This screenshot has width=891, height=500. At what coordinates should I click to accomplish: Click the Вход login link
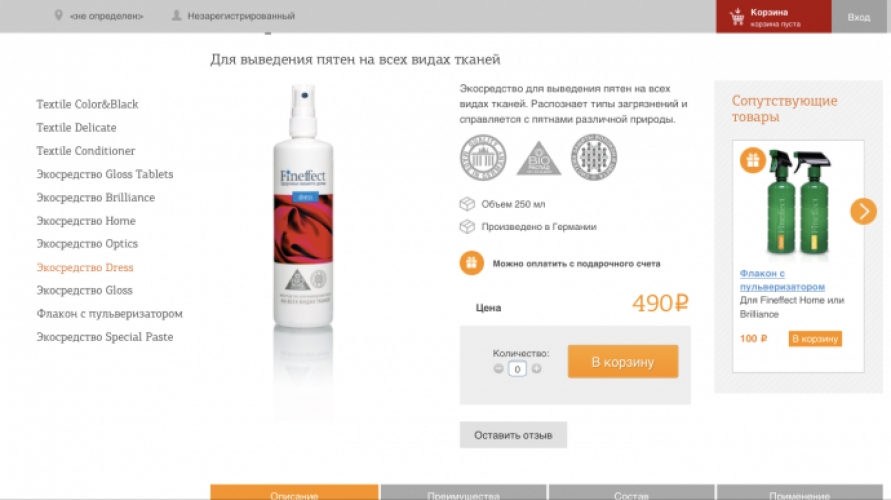859,16
